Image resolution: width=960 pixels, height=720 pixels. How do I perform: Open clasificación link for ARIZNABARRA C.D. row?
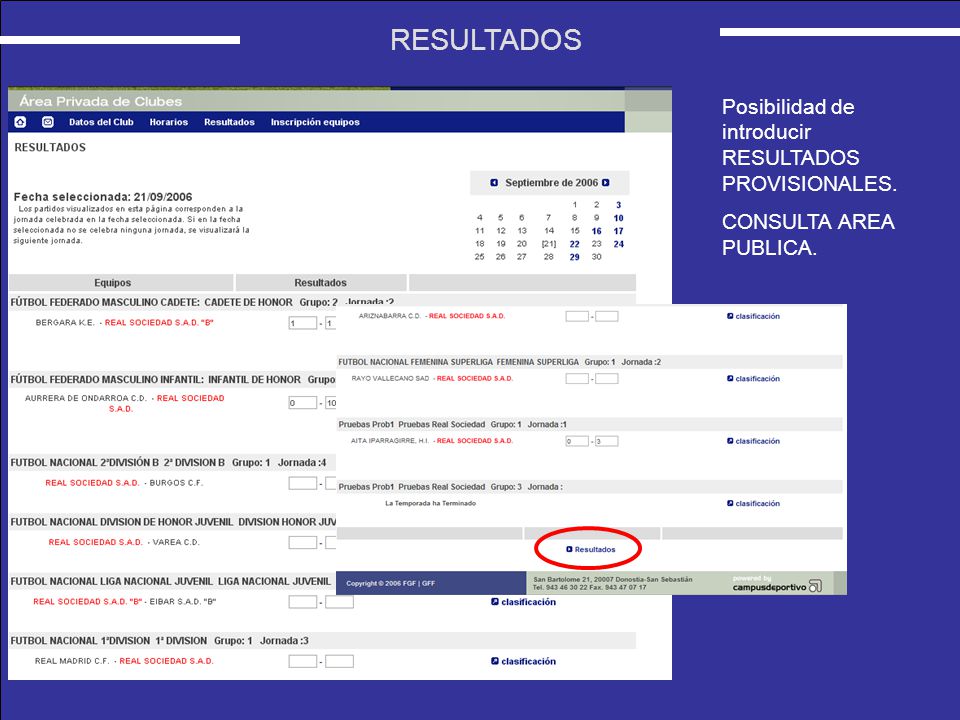click(x=757, y=317)
